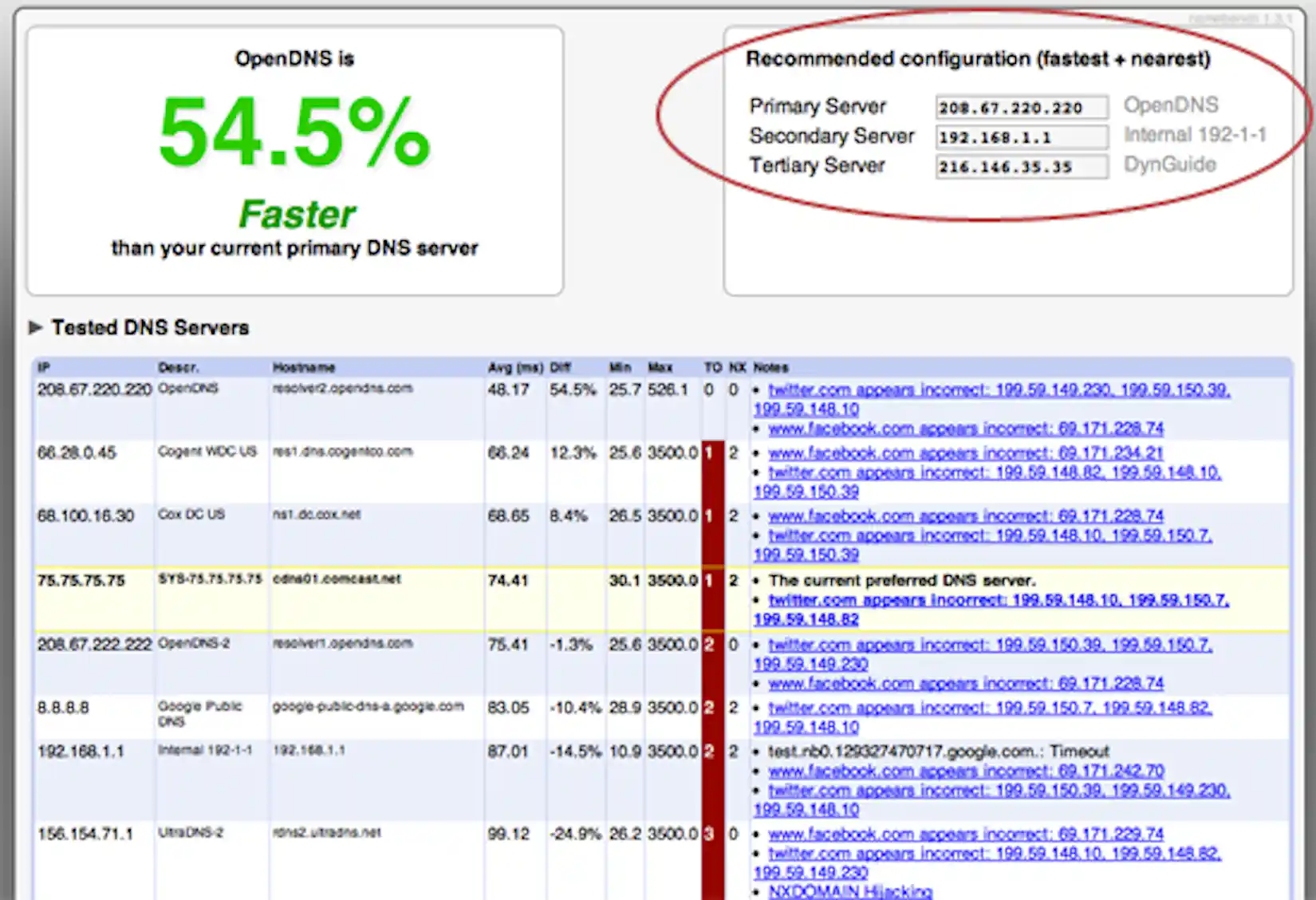Open facebook 69.171.229.74 link in UltraDNS-2 row
Image resolution: width=1316 pixels, height=900 pixels.
[966, 835]
